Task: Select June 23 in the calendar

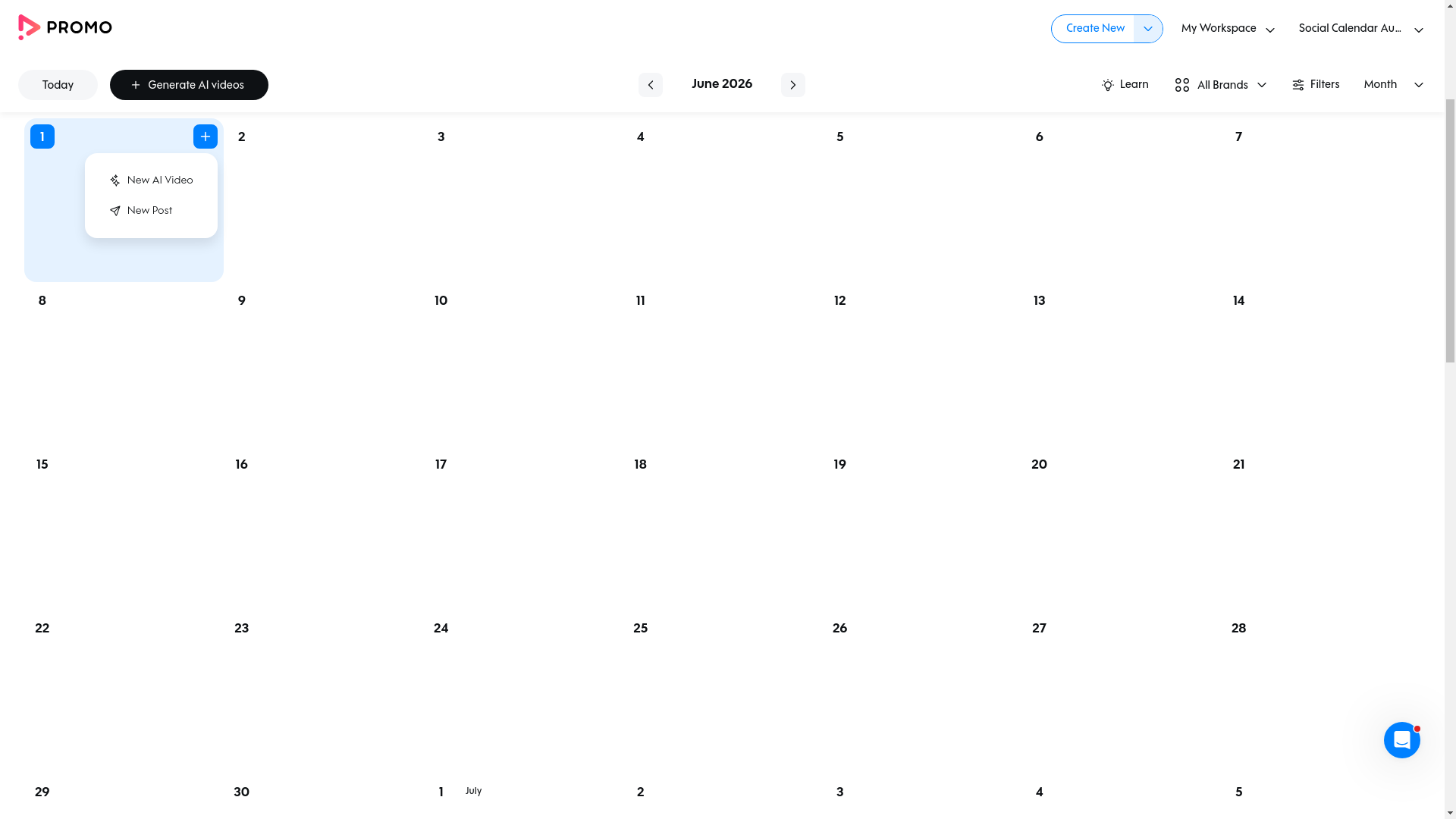Action: (242, 629)
